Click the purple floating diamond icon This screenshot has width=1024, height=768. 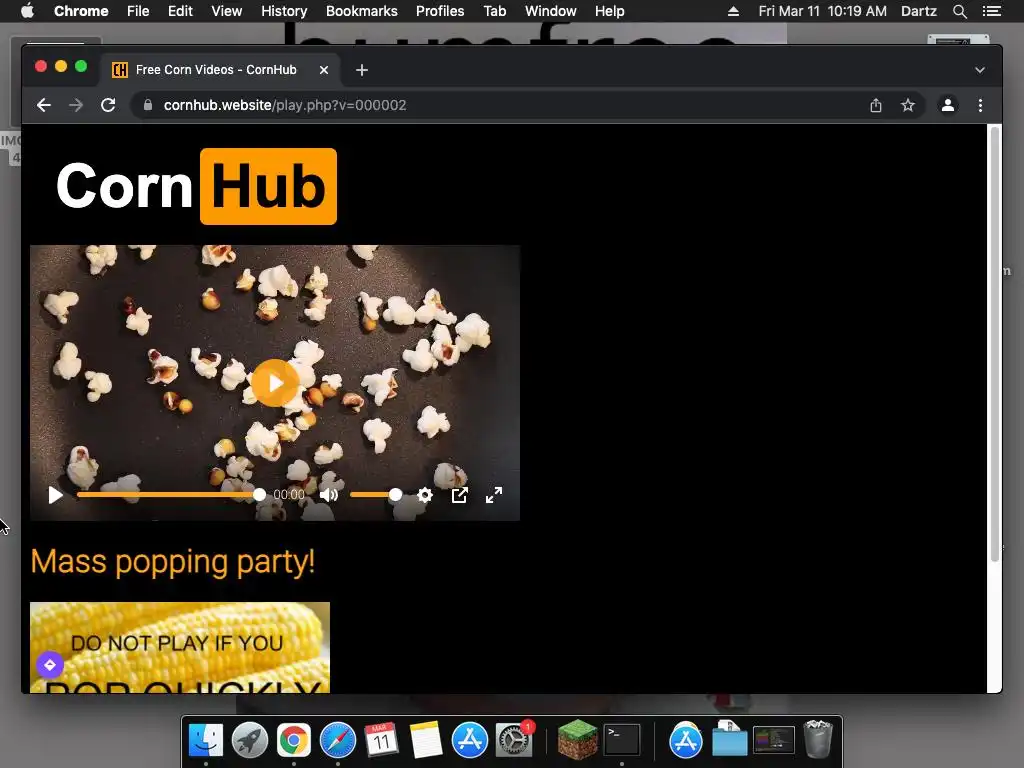coord(50,665)
